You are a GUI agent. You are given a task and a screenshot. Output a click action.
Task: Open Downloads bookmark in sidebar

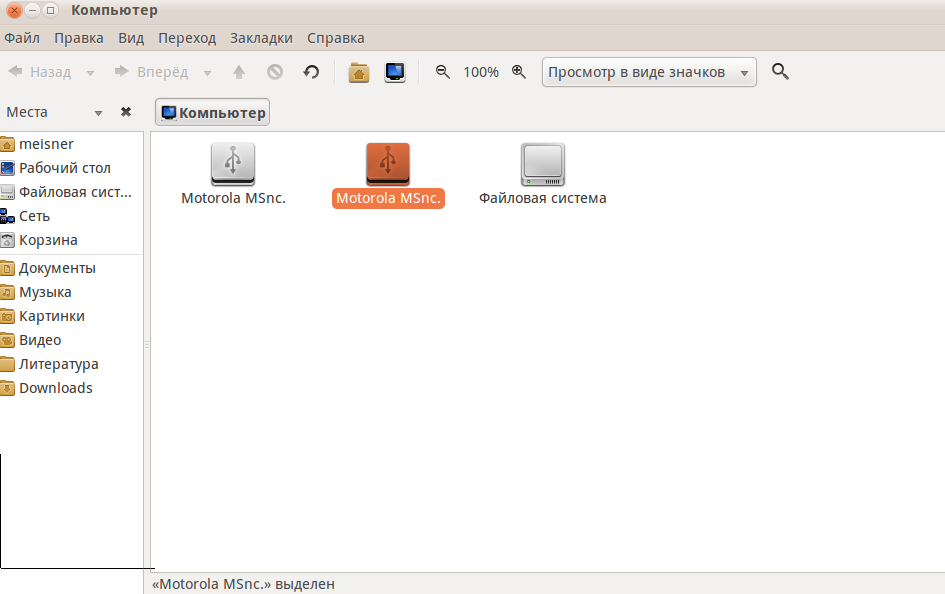pyautogui.click(x=71, y=389)
